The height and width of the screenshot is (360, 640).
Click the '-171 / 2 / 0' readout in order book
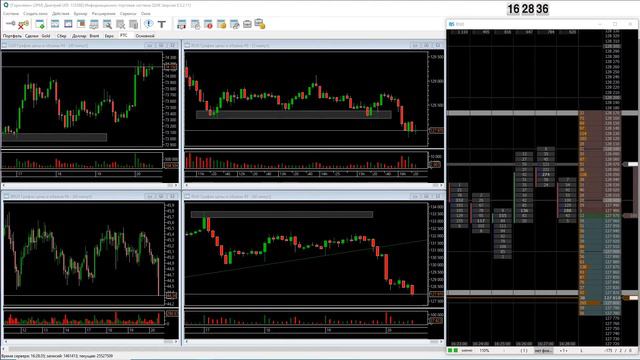click(619, 351)
